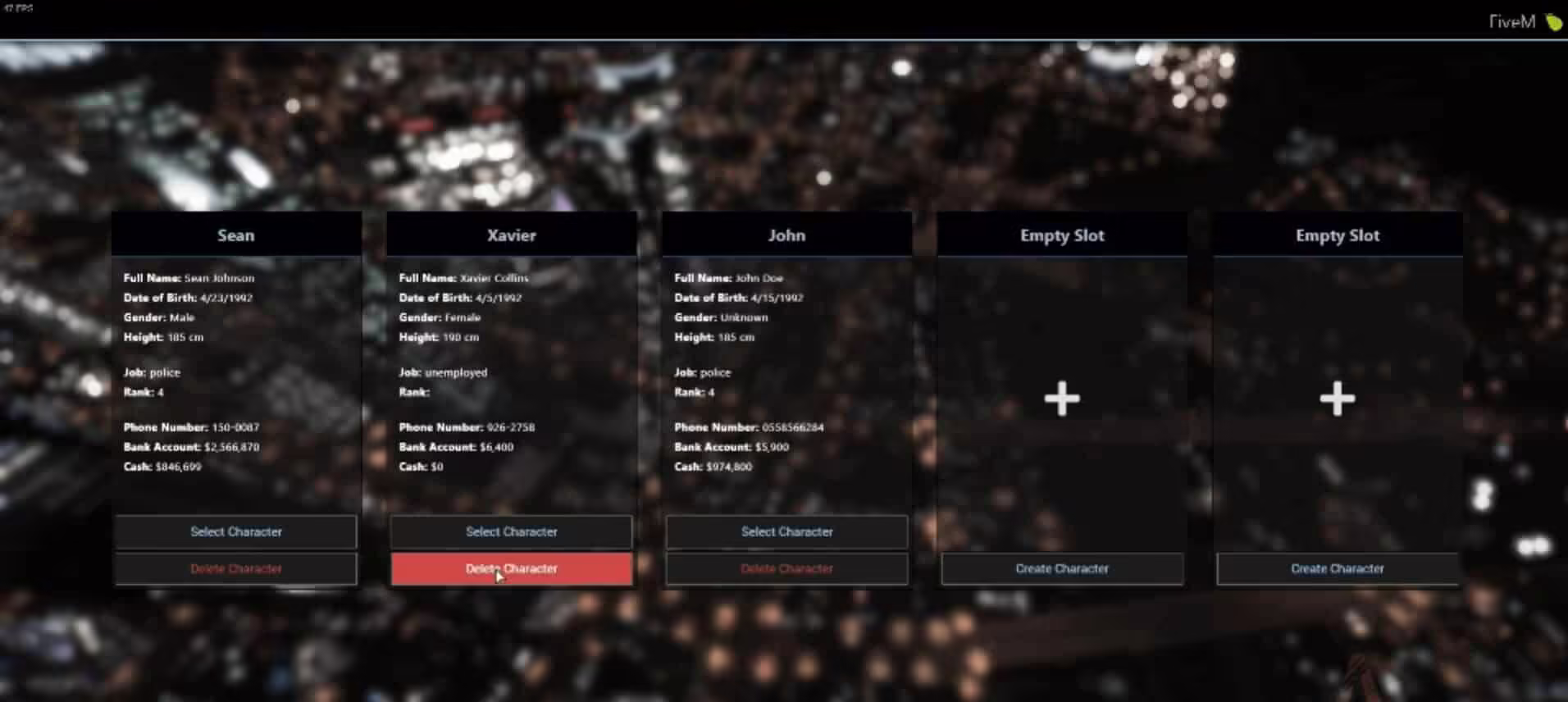This screenshot has width=1568, height=702.
Task: Click Full Name John Doe
Action: 728,278
